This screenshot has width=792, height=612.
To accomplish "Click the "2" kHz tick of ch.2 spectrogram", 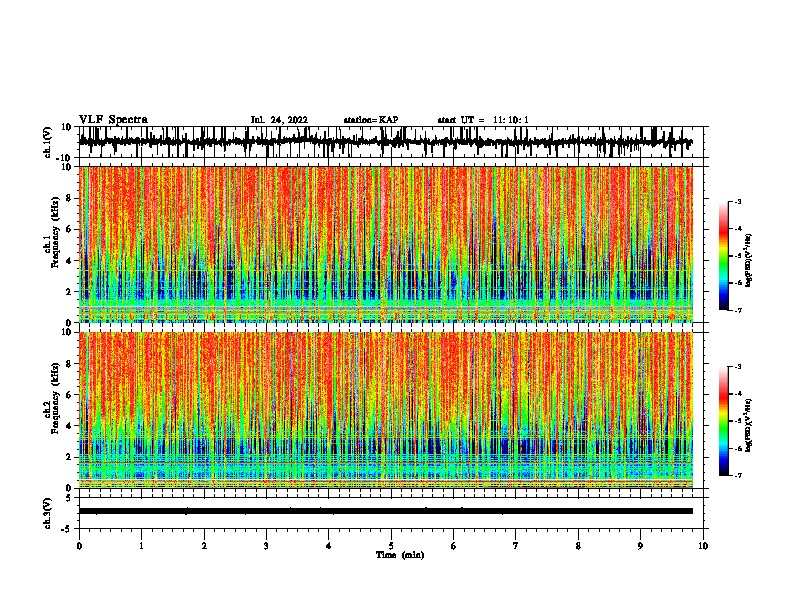I will pos(69,457).
